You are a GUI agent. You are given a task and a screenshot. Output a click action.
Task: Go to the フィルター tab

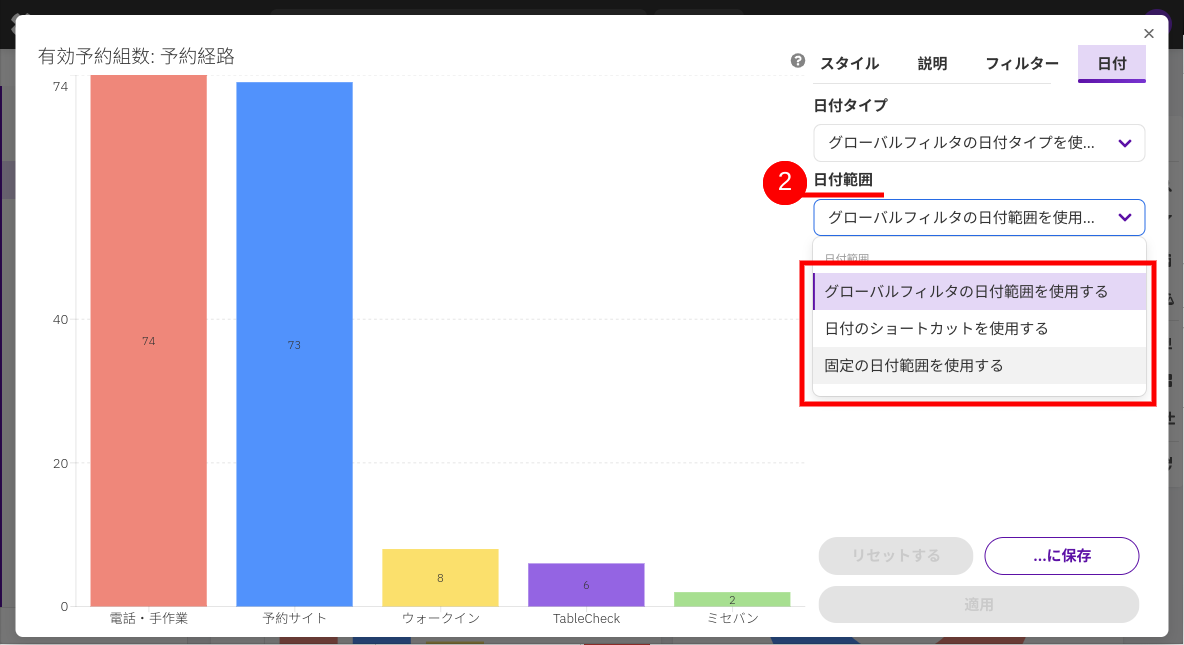tap(1021, 64)
